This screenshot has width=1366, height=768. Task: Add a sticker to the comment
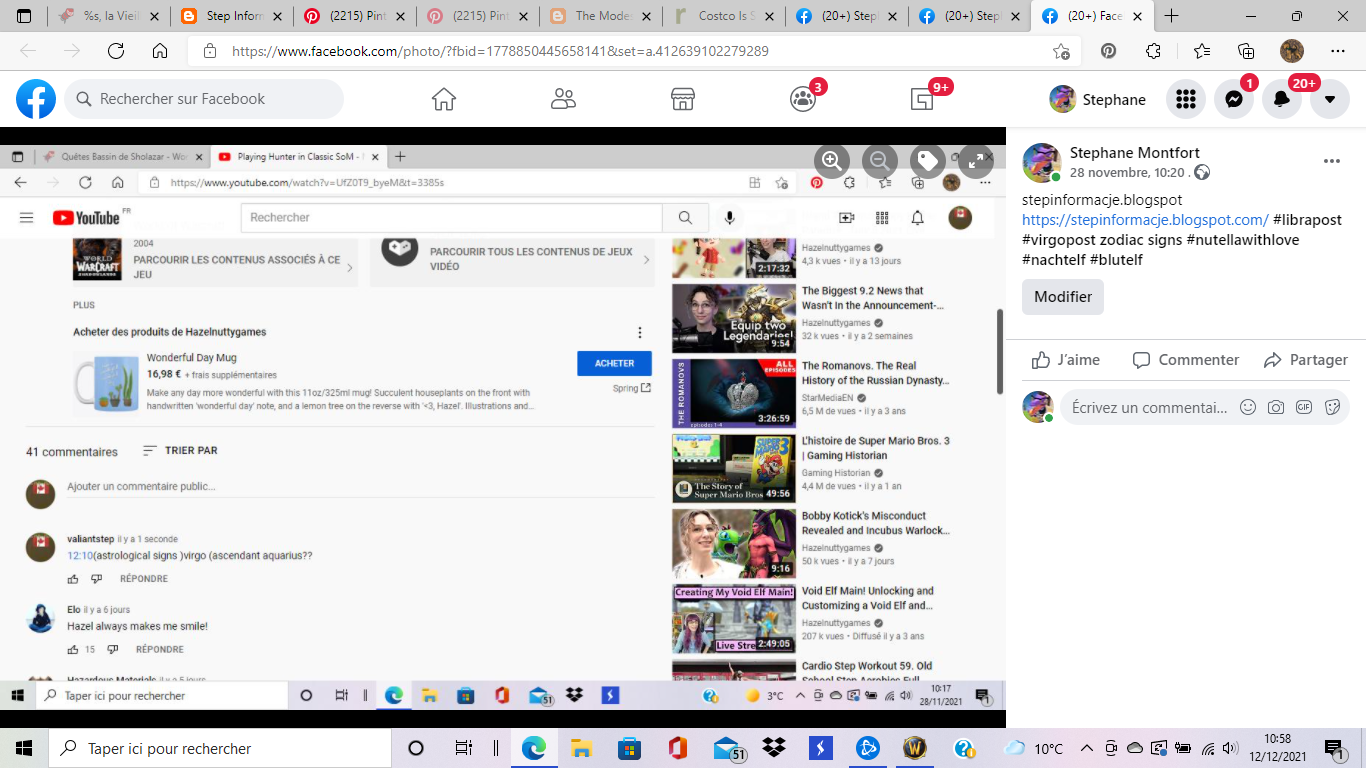click(1332, 407)
